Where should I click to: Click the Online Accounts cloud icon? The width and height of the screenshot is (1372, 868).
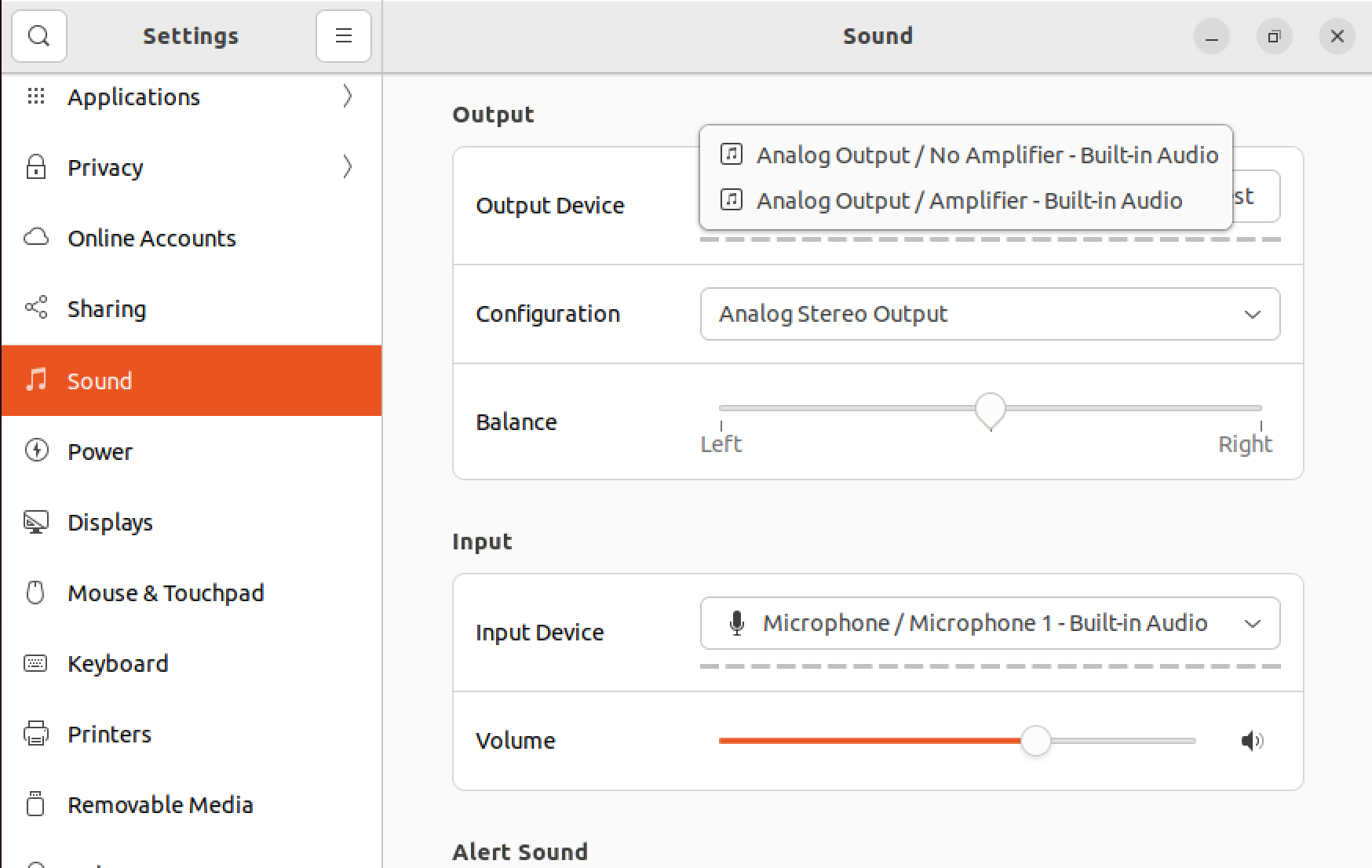click(x=36, y=238)
